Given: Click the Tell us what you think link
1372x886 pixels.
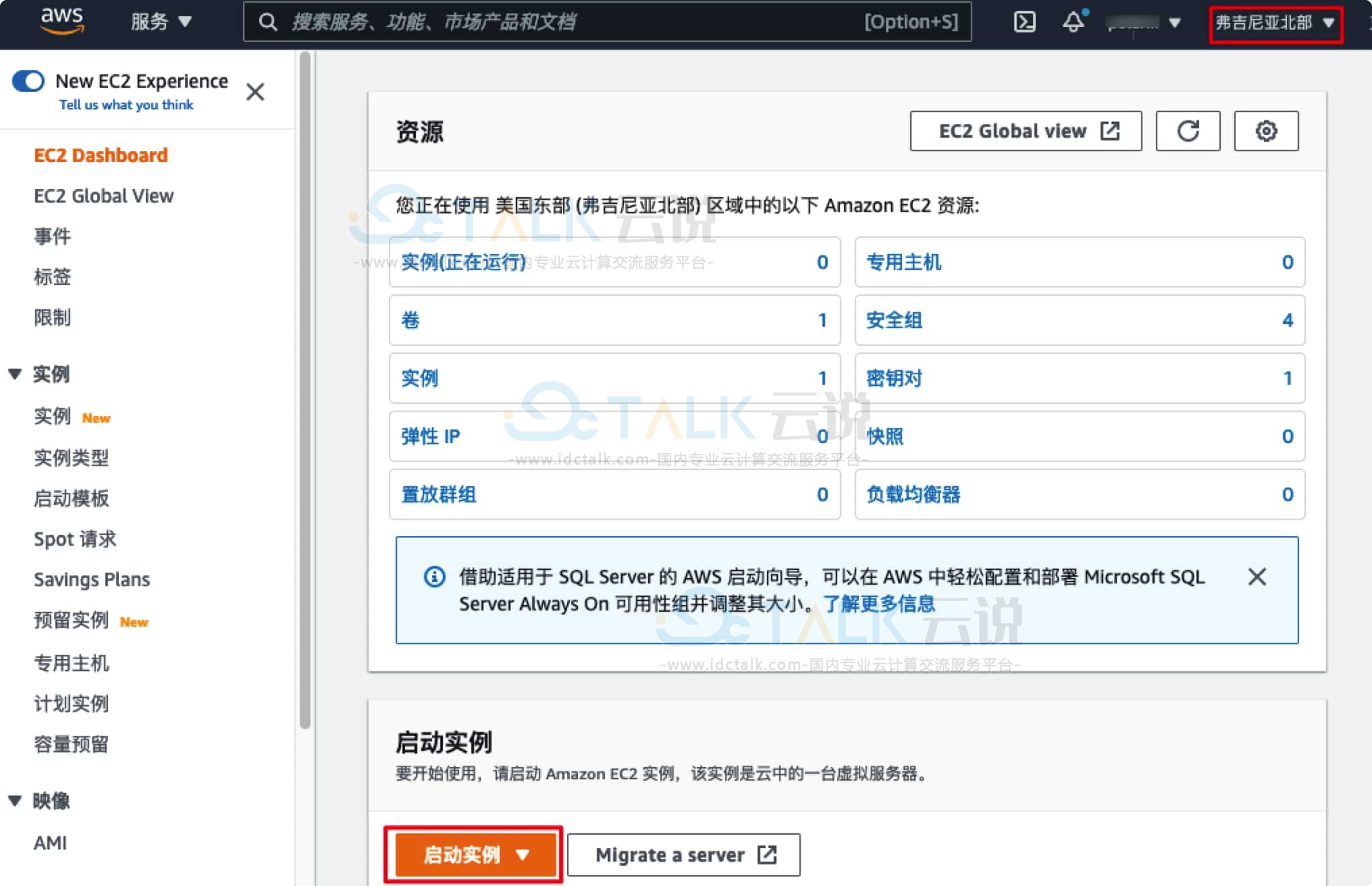Looking at the screenshot, I should pos(126,105).
